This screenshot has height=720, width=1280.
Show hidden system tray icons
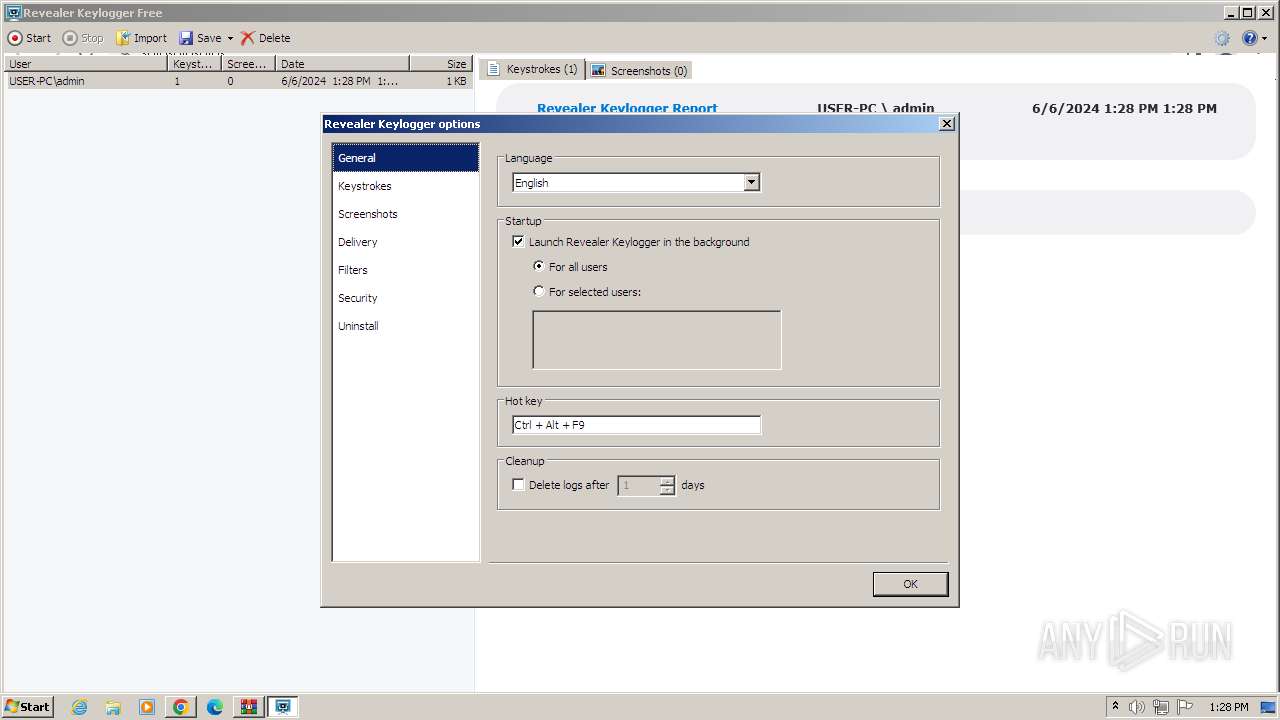pos(1115,707)
